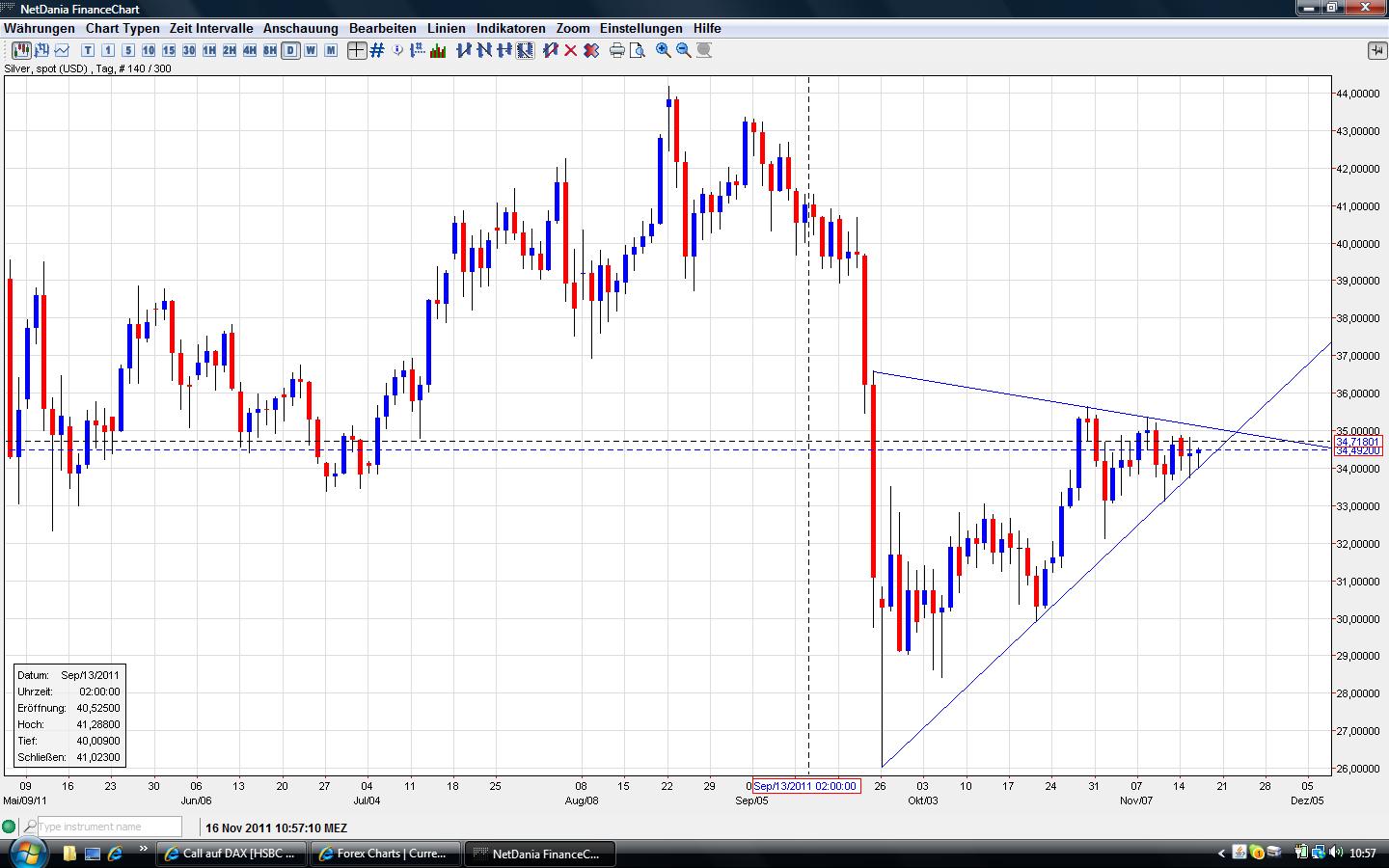Click the 34,71801 price label
1389x868 pixels.
click(x=1357, y=441)
